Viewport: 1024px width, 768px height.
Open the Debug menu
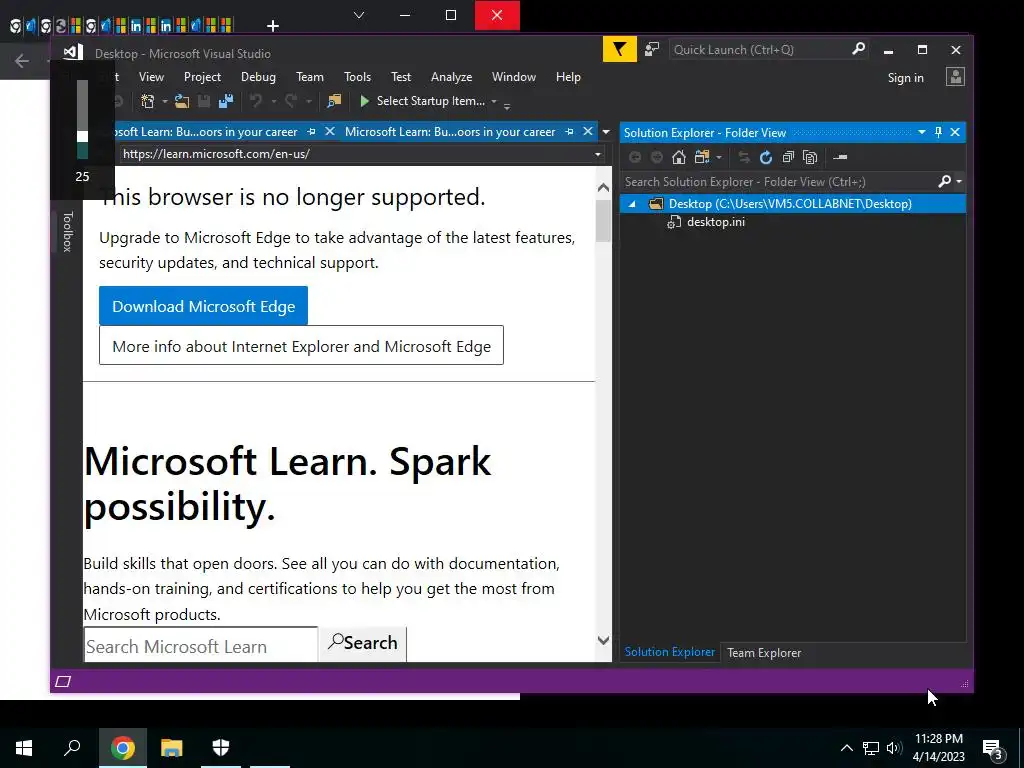[258, 77]
